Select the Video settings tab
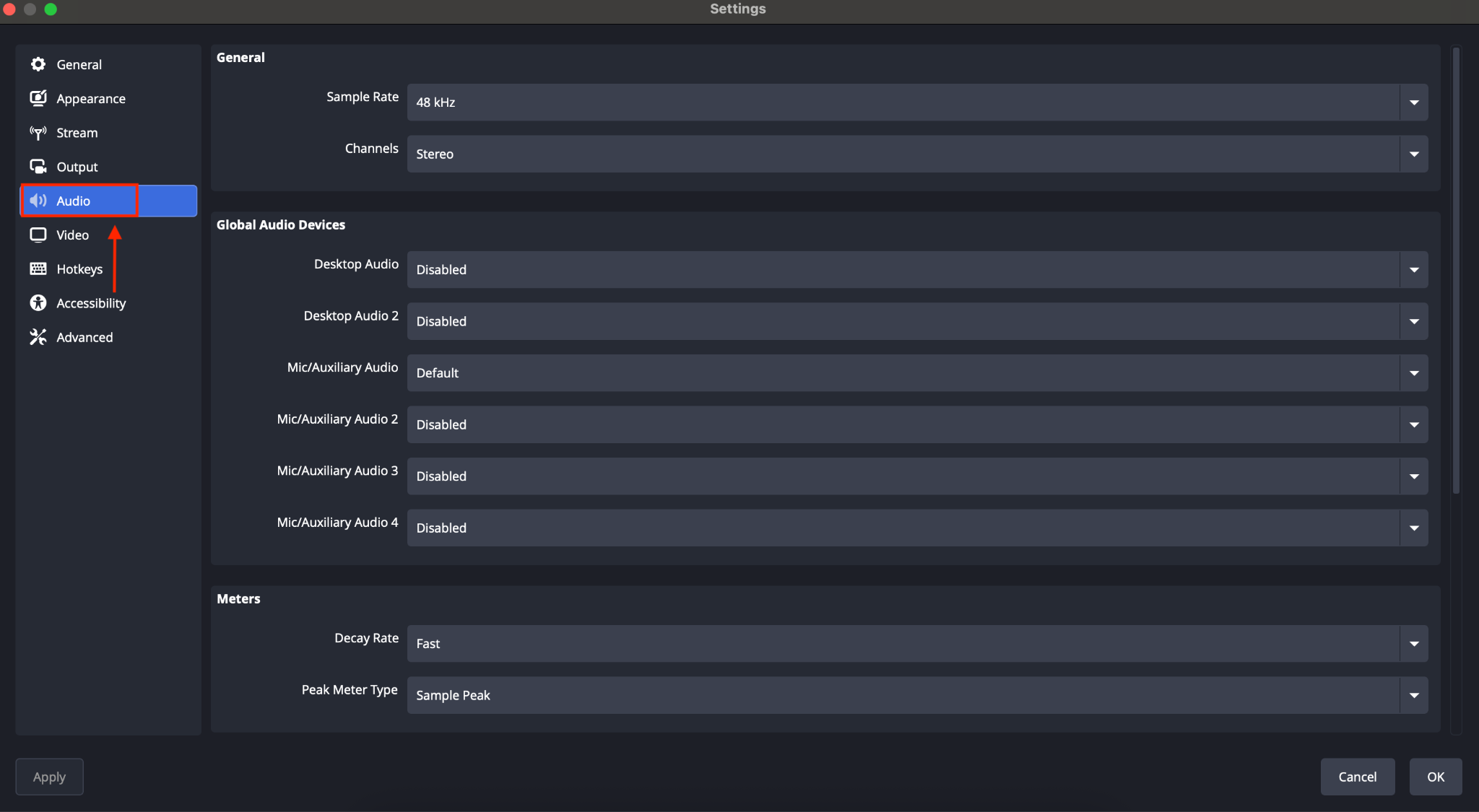 click(x=108, y=235)
